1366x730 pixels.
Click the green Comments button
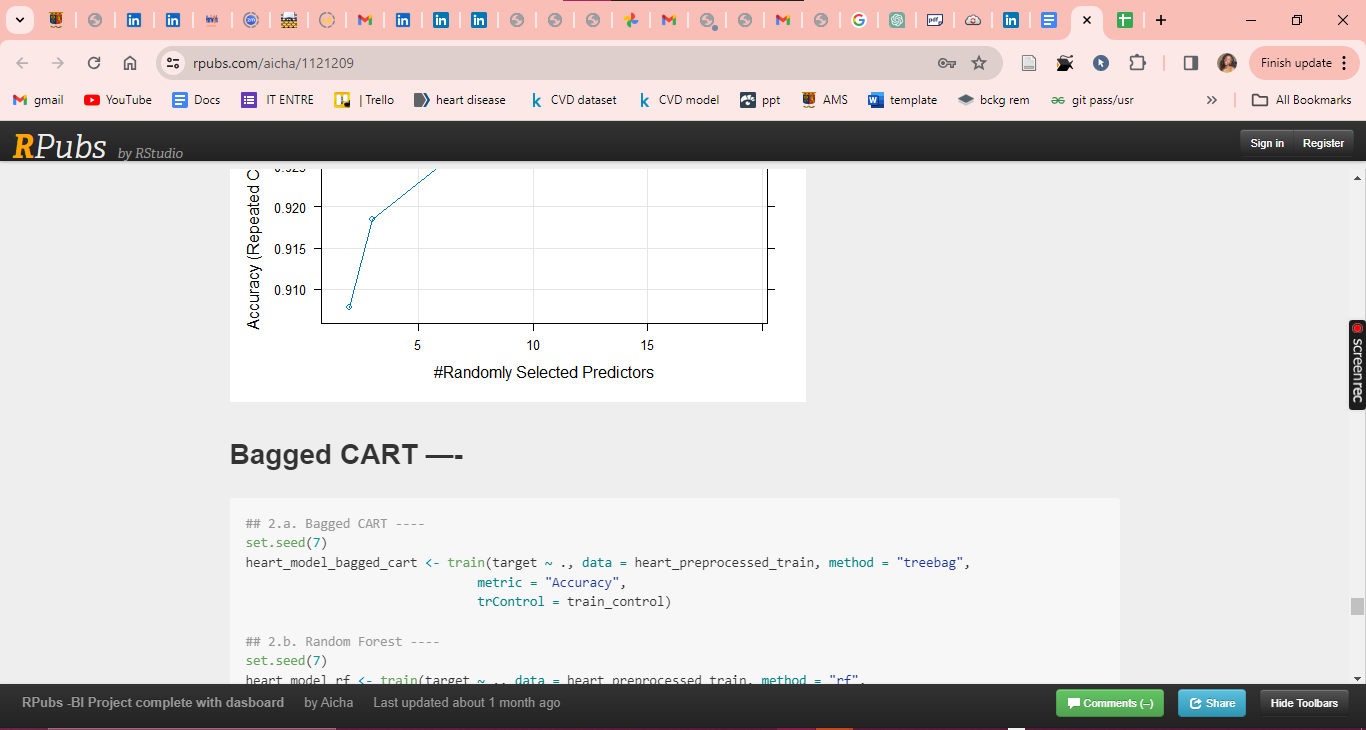1110,703
